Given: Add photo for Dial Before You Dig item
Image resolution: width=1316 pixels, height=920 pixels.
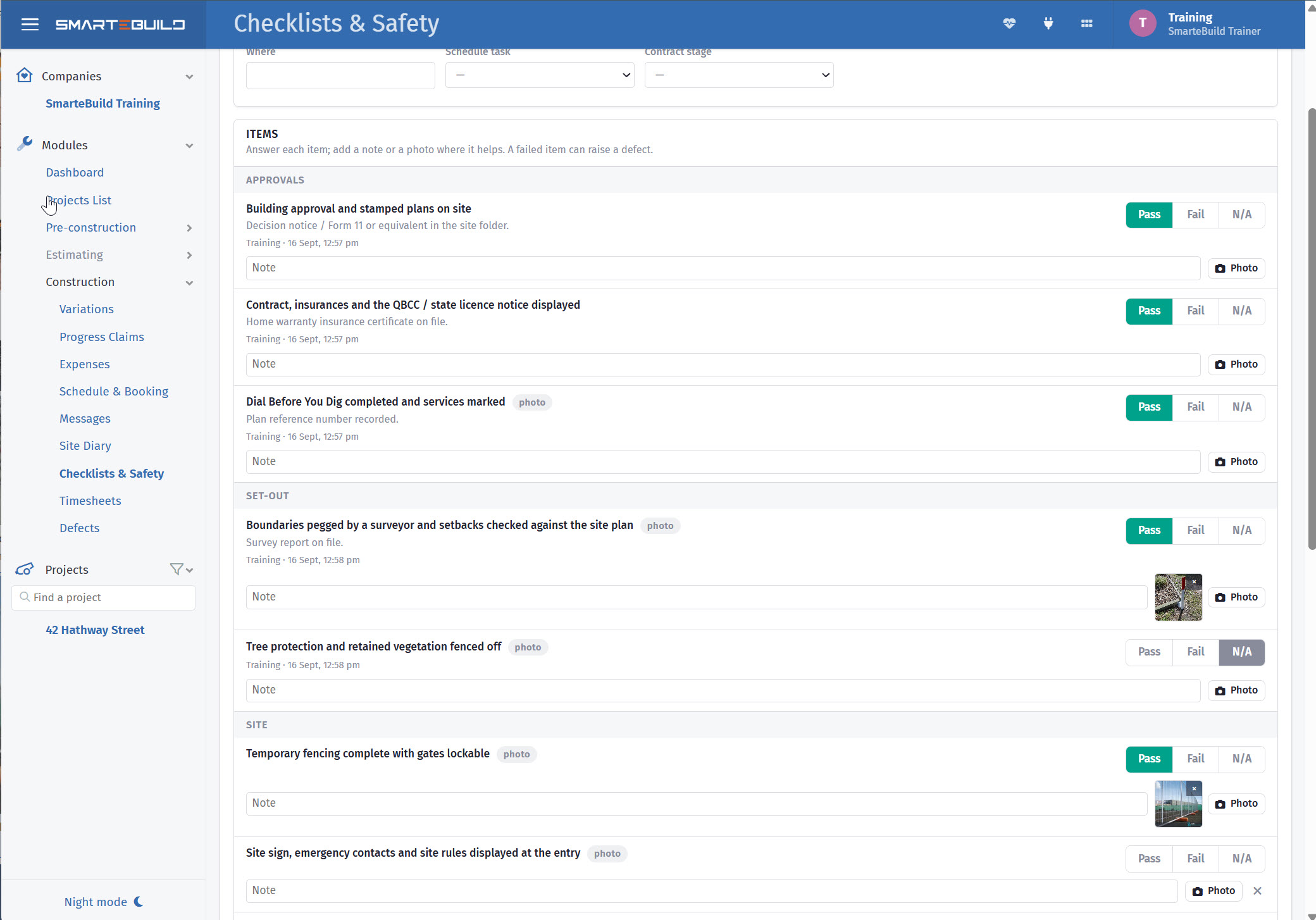Looking at the screenshot, I should click(1236, 462).
